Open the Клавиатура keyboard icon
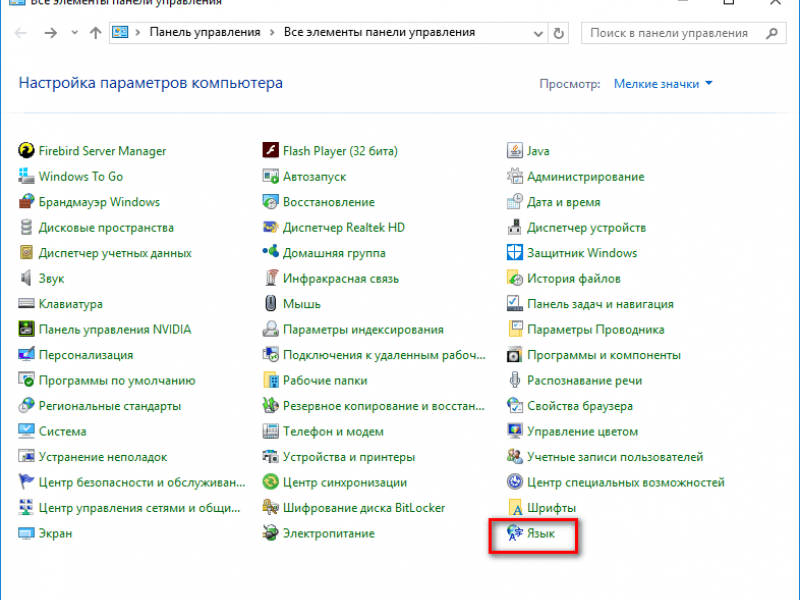The image size is (800, 600). [x=26, y=304]
